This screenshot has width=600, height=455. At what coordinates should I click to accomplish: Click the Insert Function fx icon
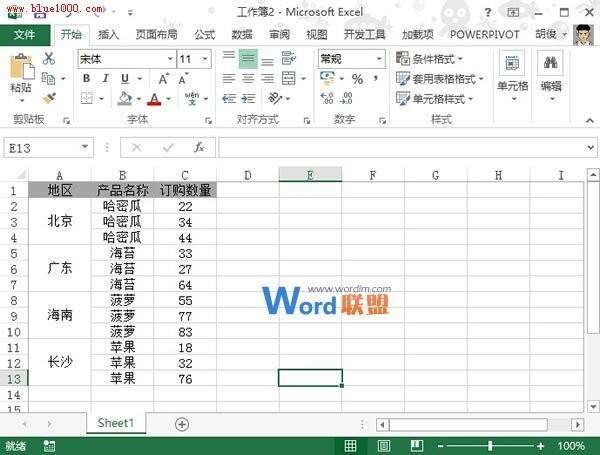point(199,147)
